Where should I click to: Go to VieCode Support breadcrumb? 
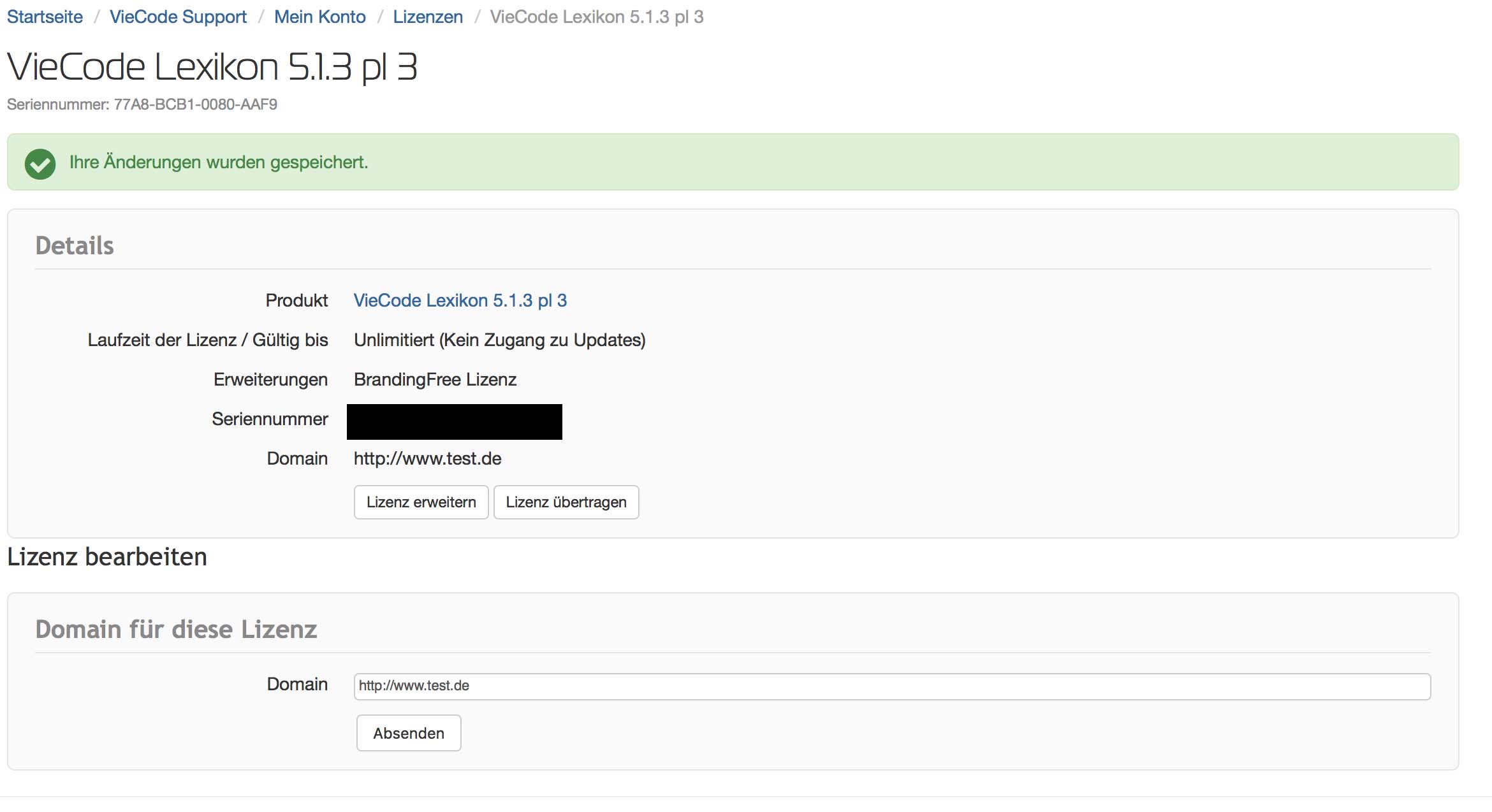click(178, 17)
